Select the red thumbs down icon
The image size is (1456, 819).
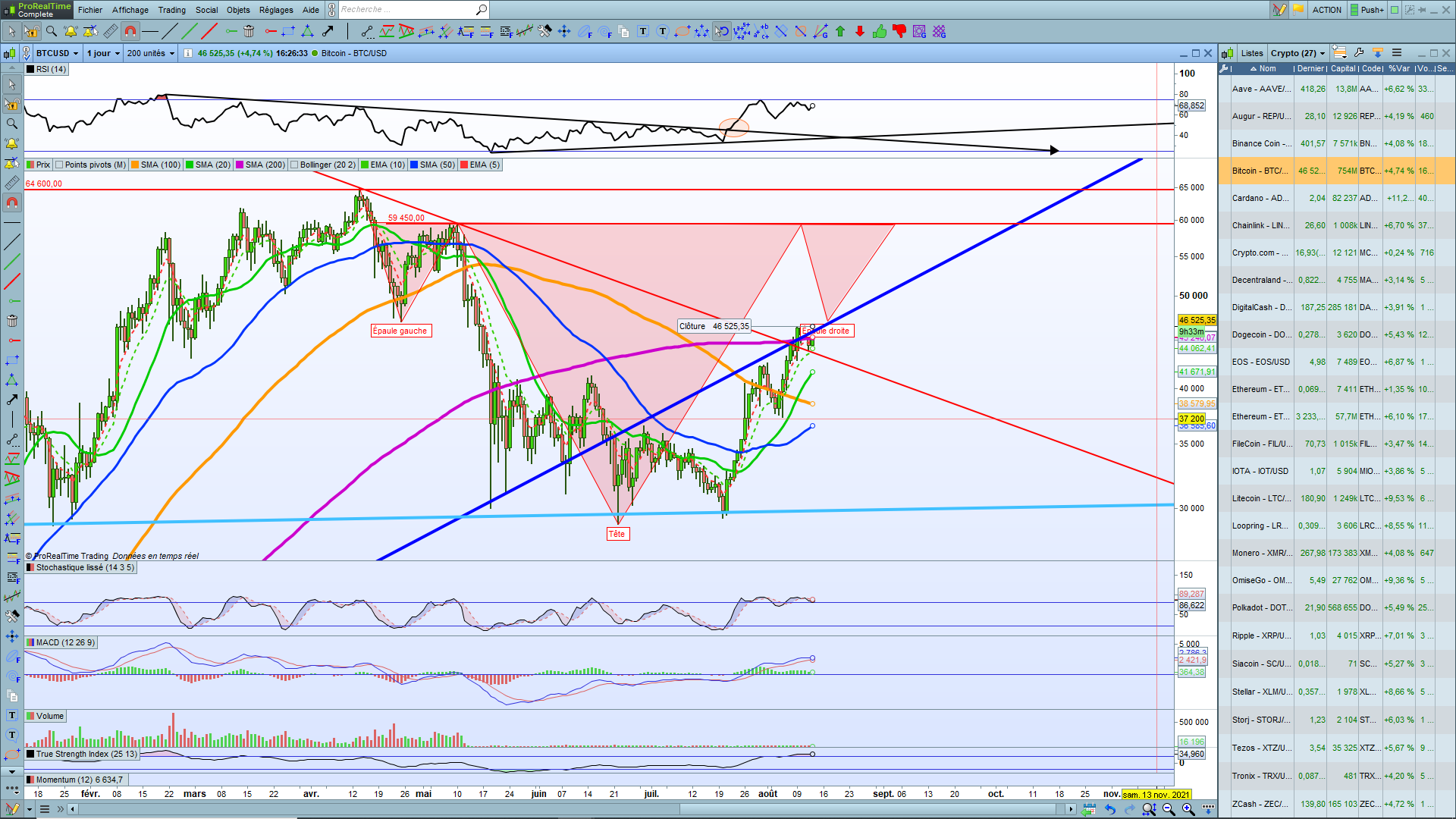899,32
